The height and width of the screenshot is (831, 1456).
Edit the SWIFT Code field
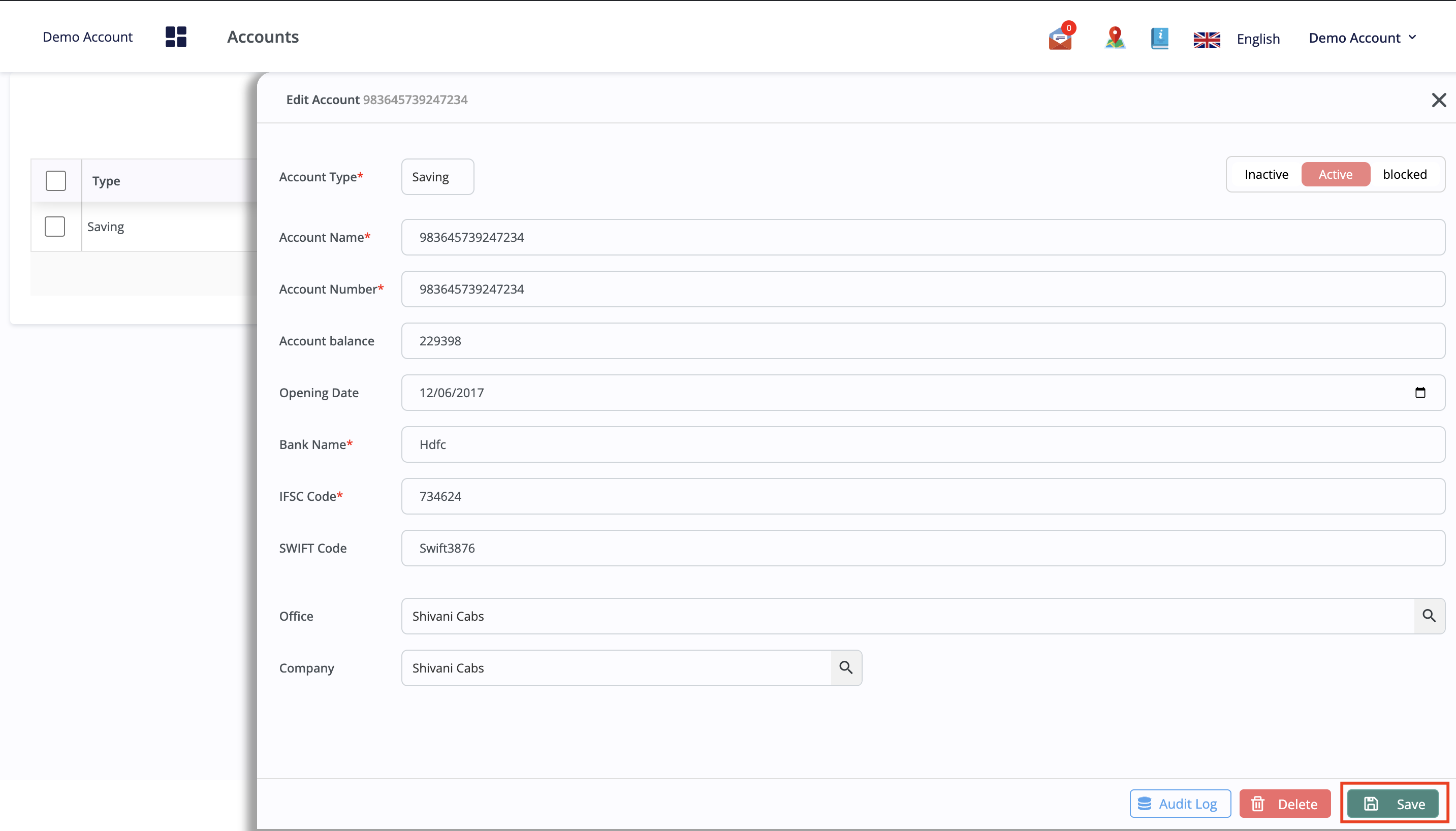point(923,549)
